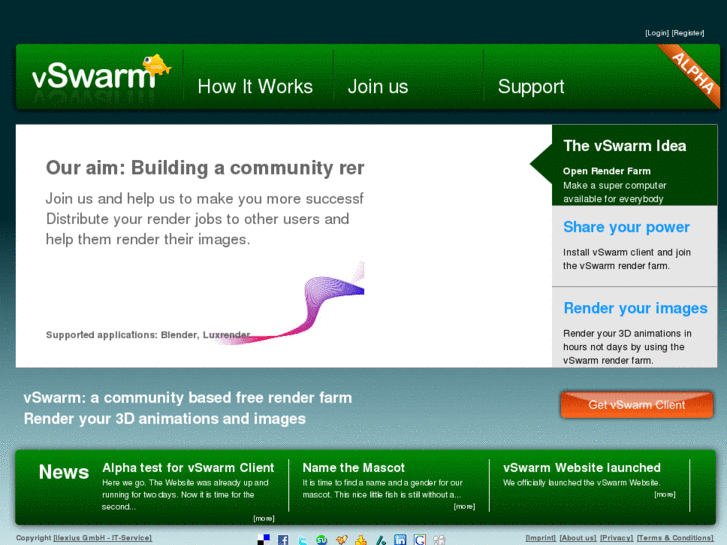The image size is (727, 545).
Task: Click the Login link
Action: tap(657, 33)
